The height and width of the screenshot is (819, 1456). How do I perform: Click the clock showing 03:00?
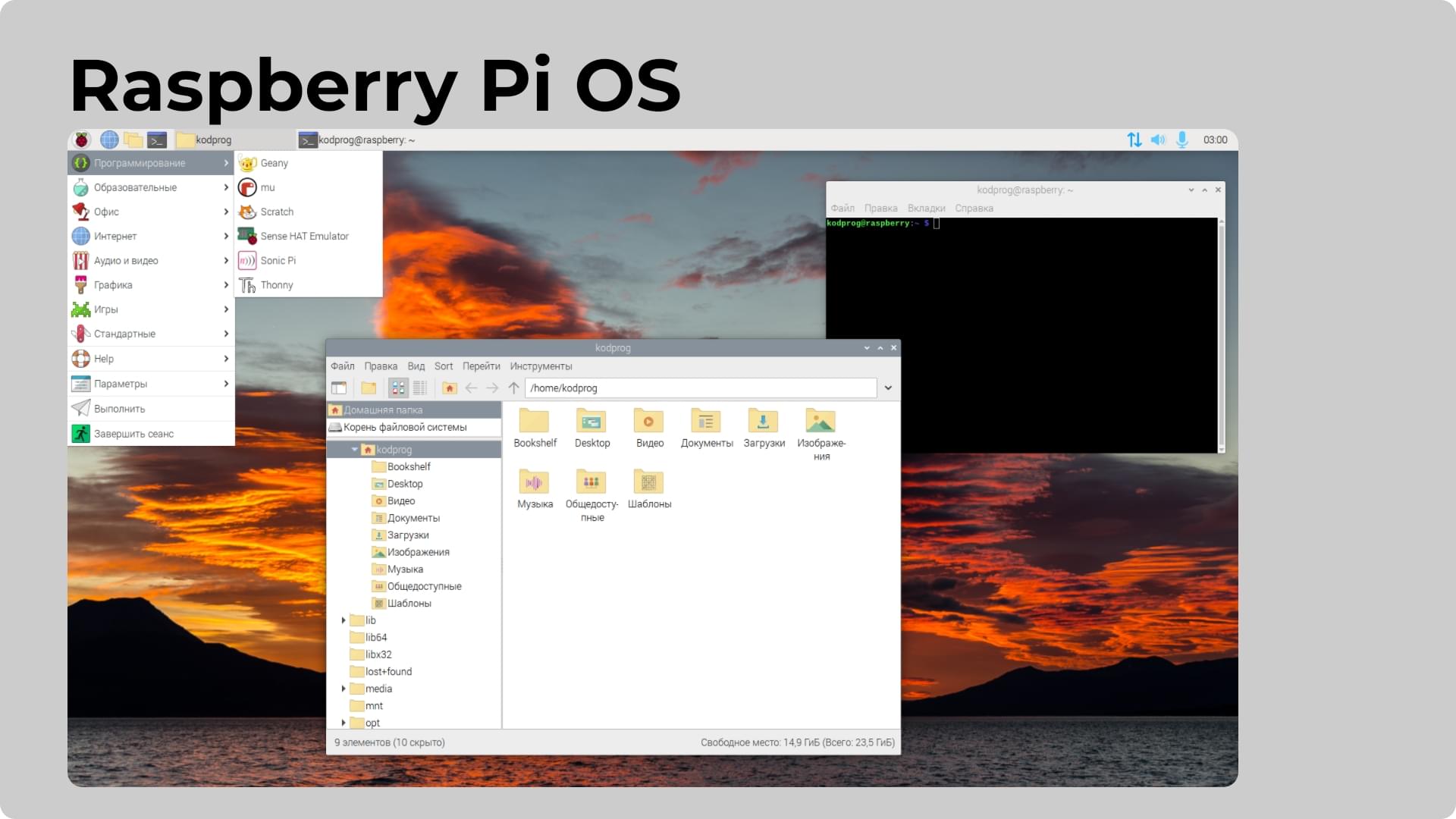pos(1215,140)
